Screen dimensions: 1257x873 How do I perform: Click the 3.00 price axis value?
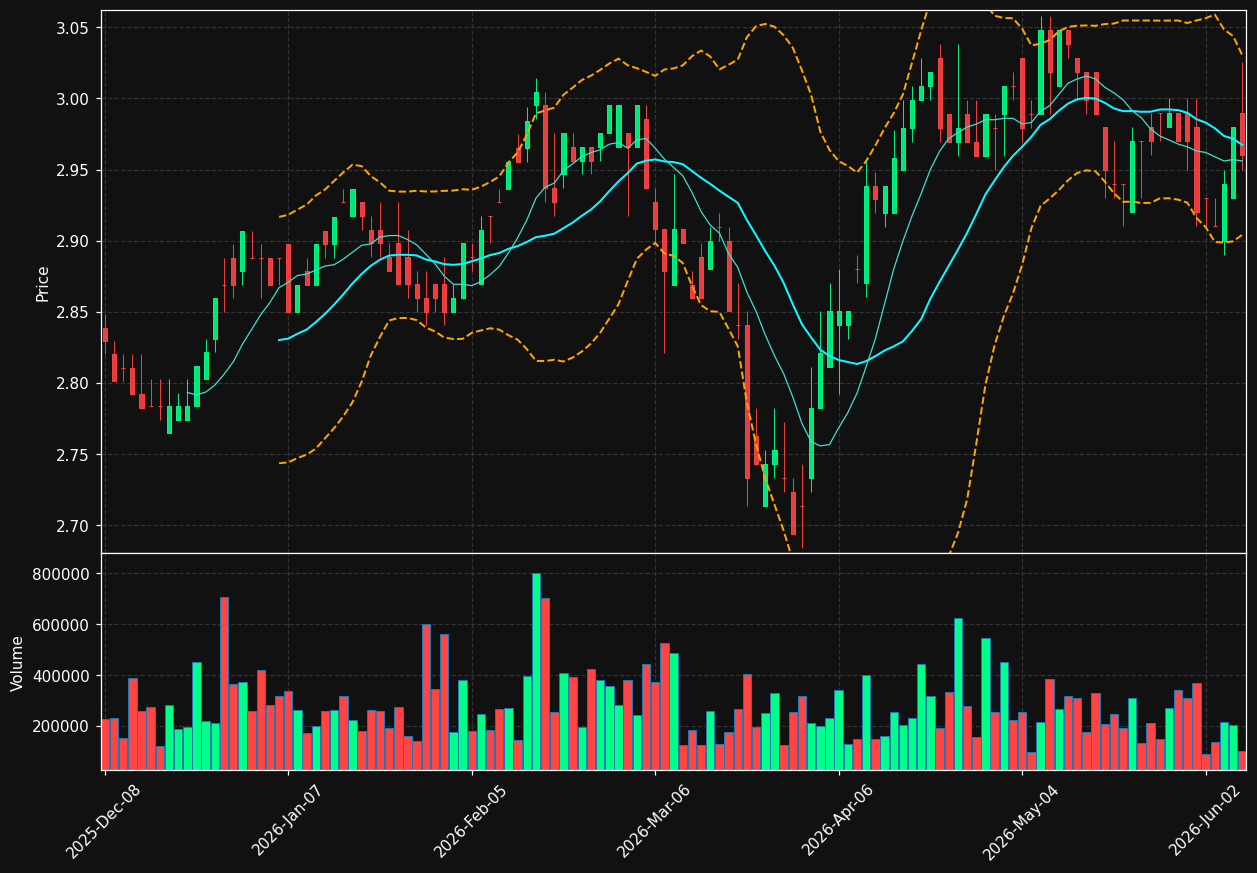(74, 99)
